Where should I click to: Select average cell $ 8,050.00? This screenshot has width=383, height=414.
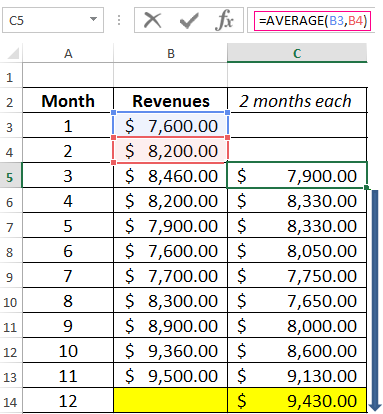tap(297, 250)
